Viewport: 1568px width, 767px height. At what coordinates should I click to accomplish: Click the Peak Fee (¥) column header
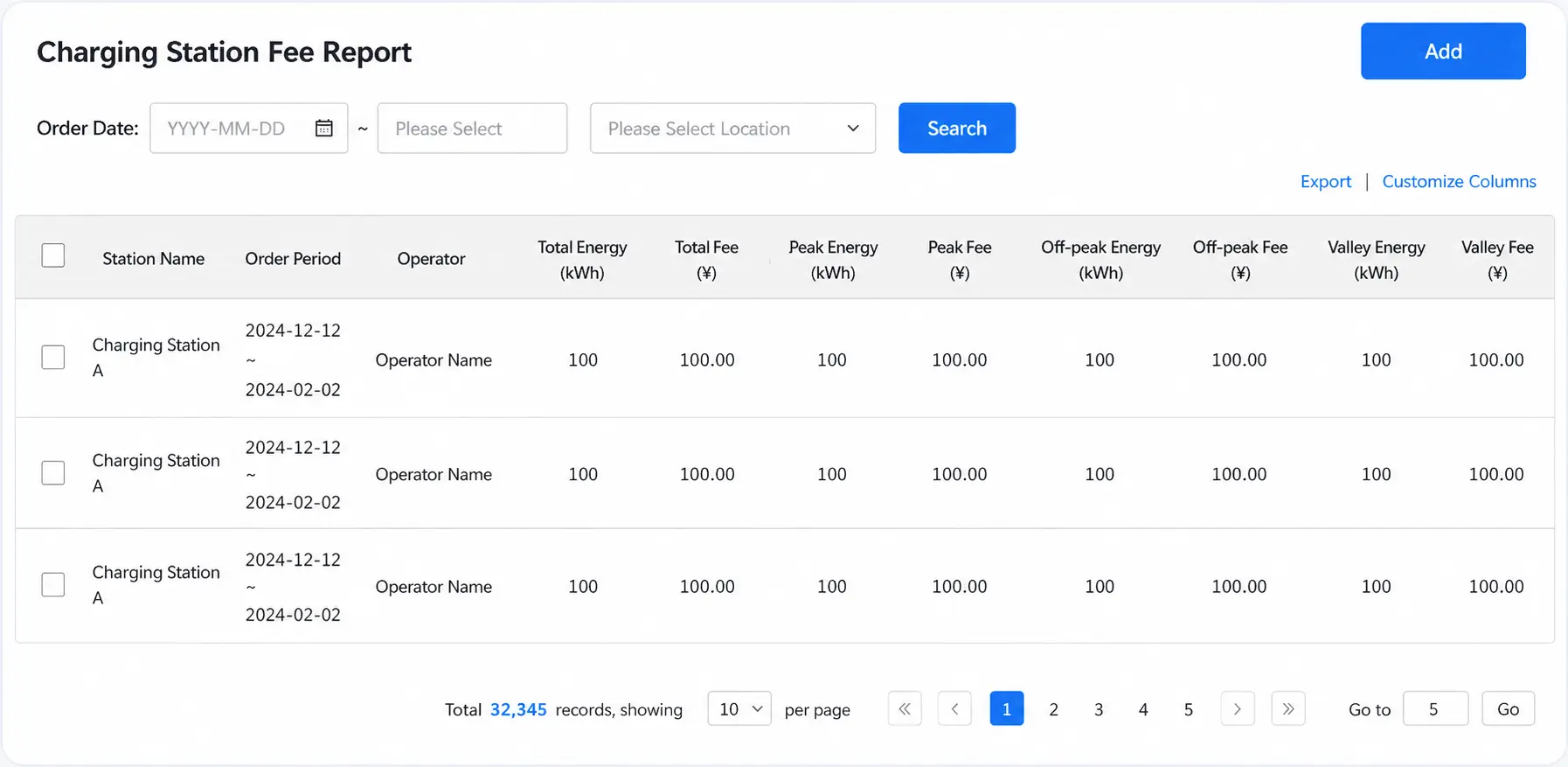960,260
